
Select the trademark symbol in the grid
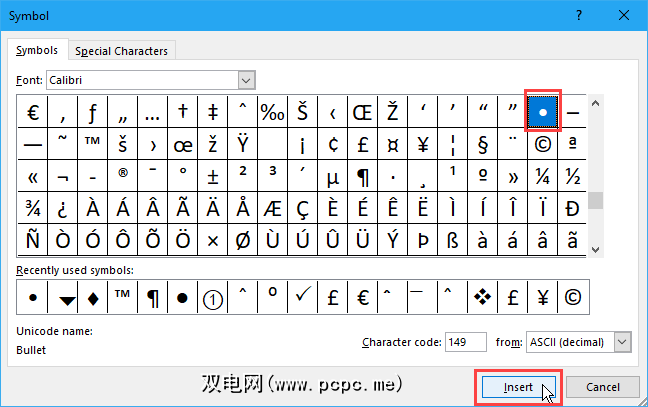point(93,144)
